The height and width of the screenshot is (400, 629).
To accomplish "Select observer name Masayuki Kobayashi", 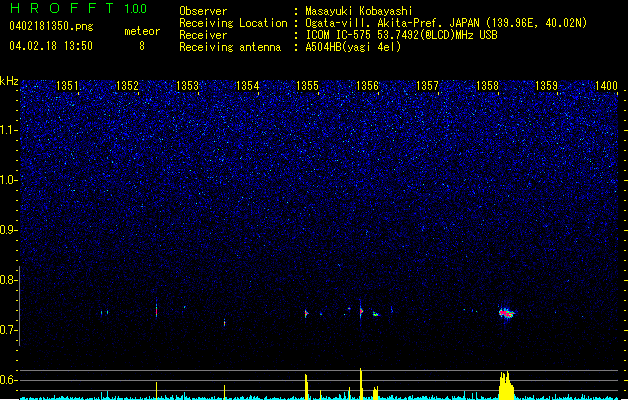I will point(359,11).
